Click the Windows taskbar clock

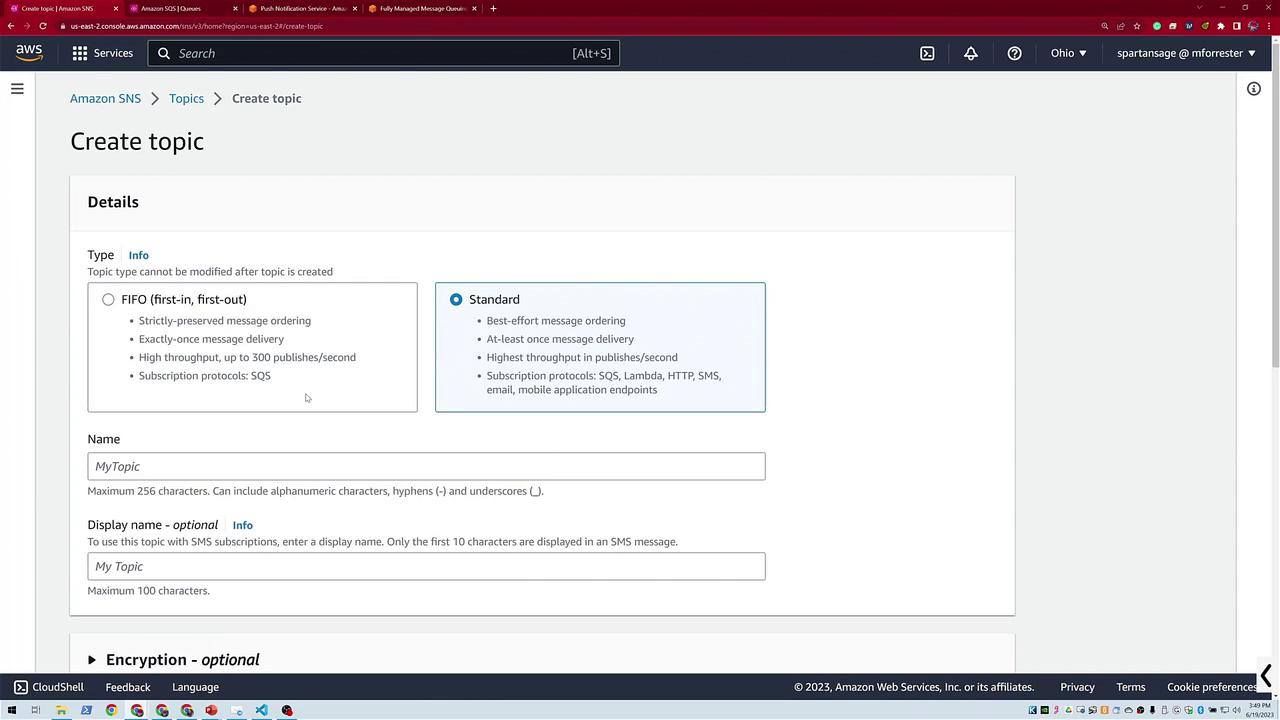click(1258, 711)
